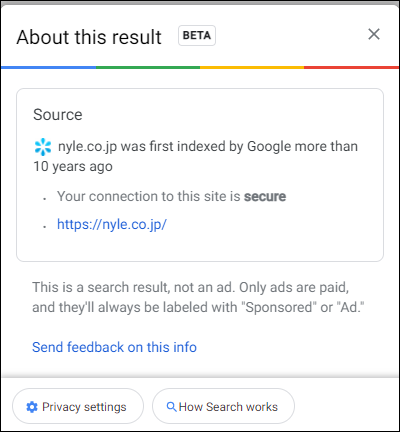400x432 pixels.
Task: Click the About this result heading
Action: (89, 37)
